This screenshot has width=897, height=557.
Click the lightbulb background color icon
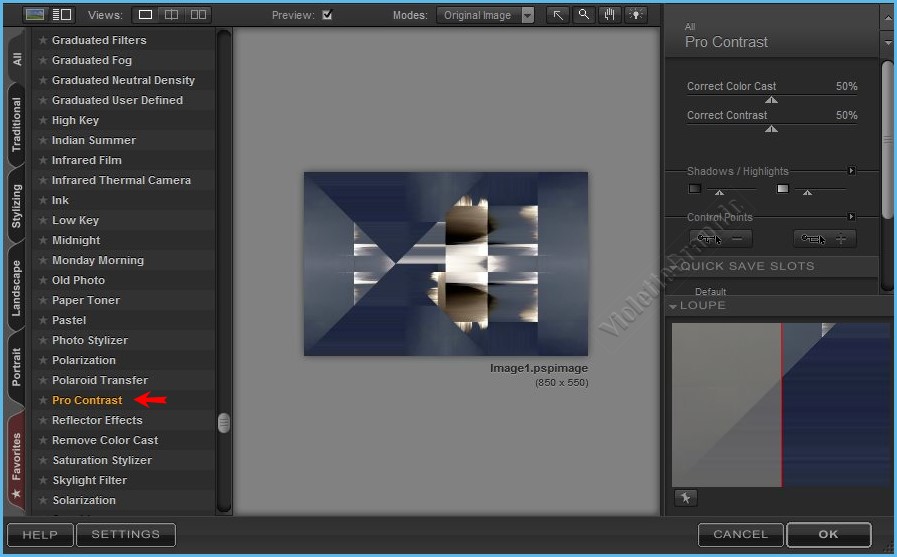tap(636, 15)
